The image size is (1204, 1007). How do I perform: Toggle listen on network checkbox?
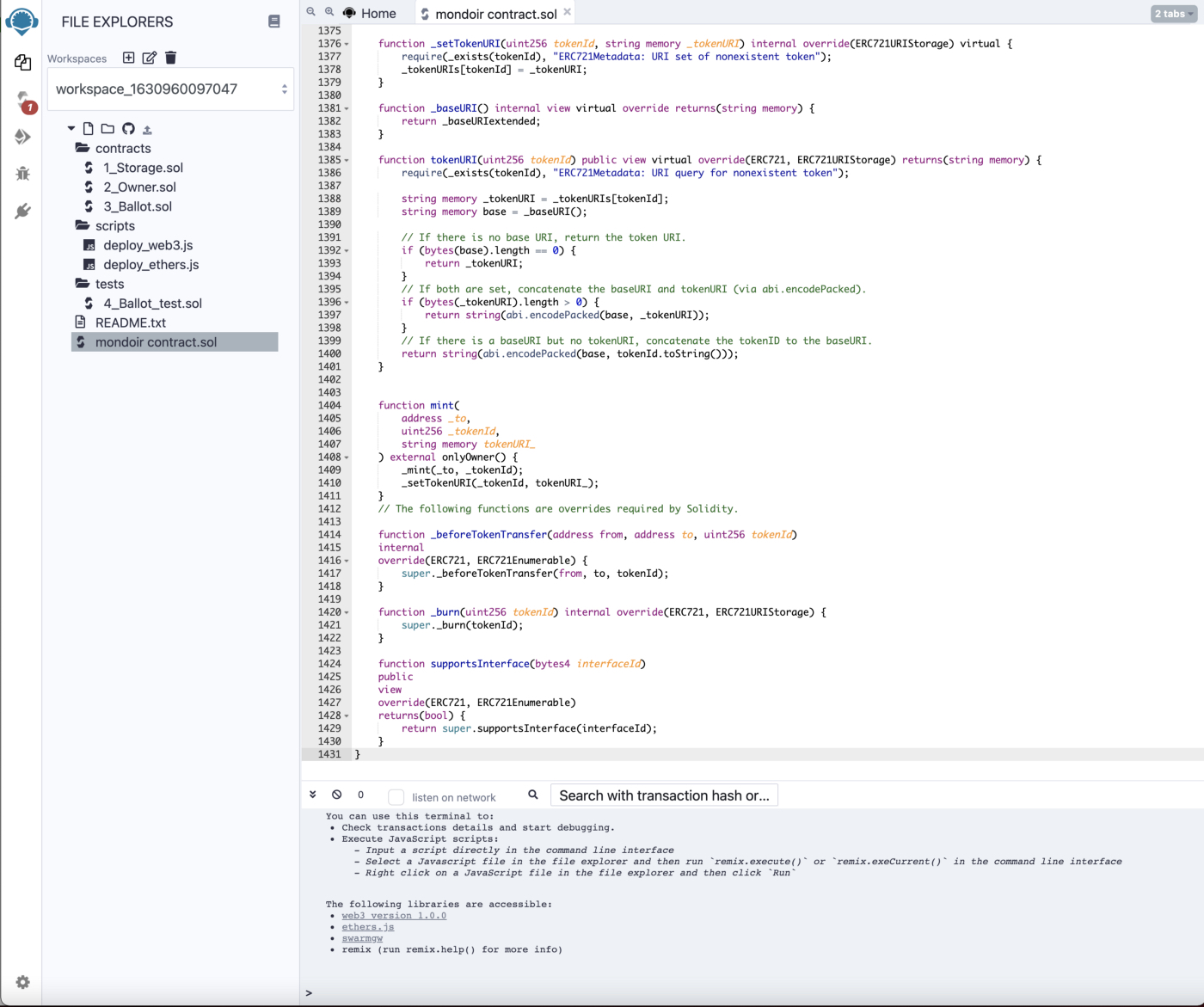[x=396, y=797]
